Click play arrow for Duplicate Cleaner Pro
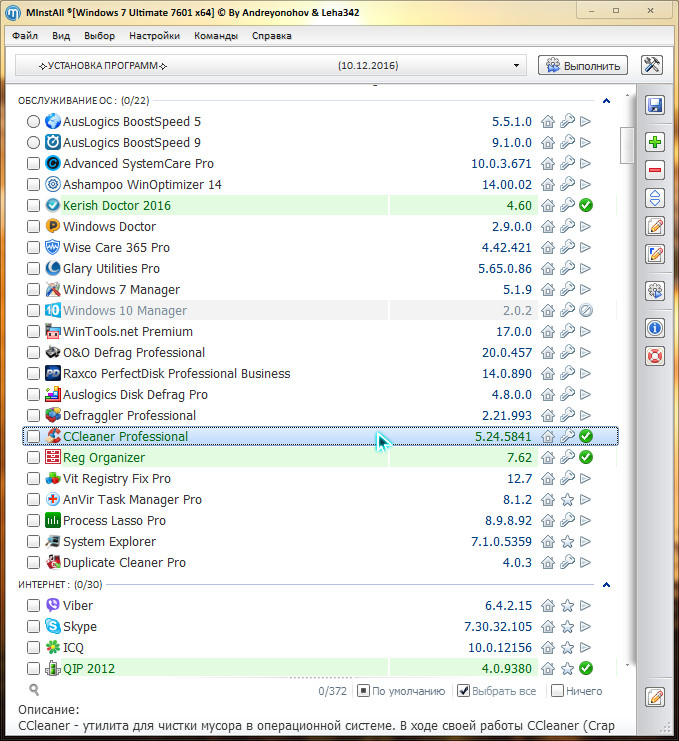The width and height of the screenshot is (679, 741). click(x=585, y=562)
